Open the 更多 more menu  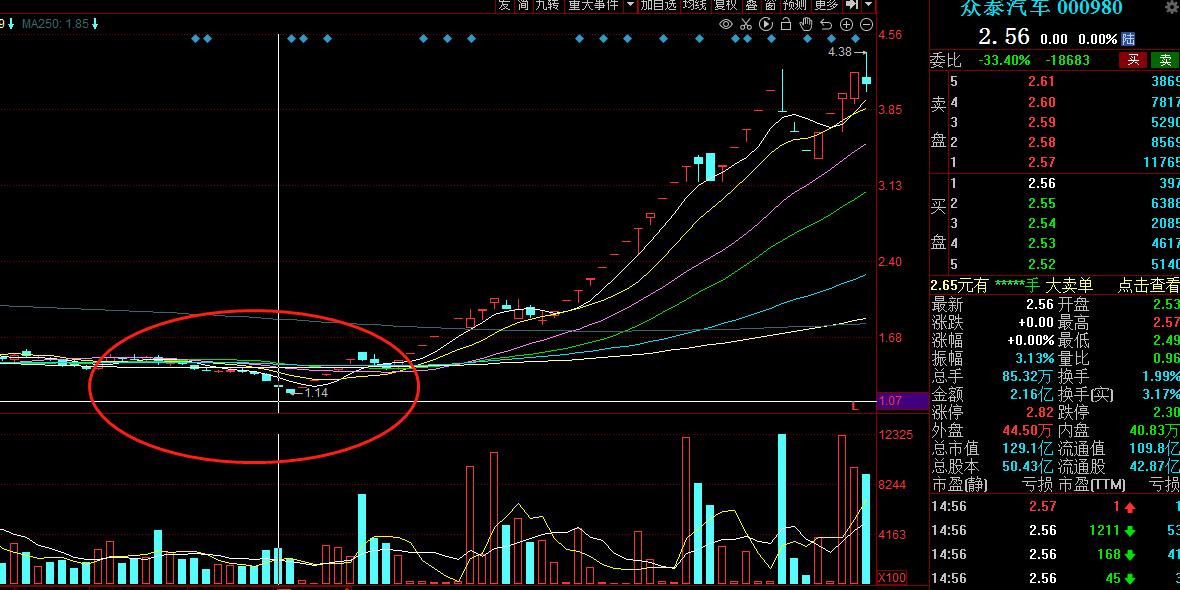(826, 5)
